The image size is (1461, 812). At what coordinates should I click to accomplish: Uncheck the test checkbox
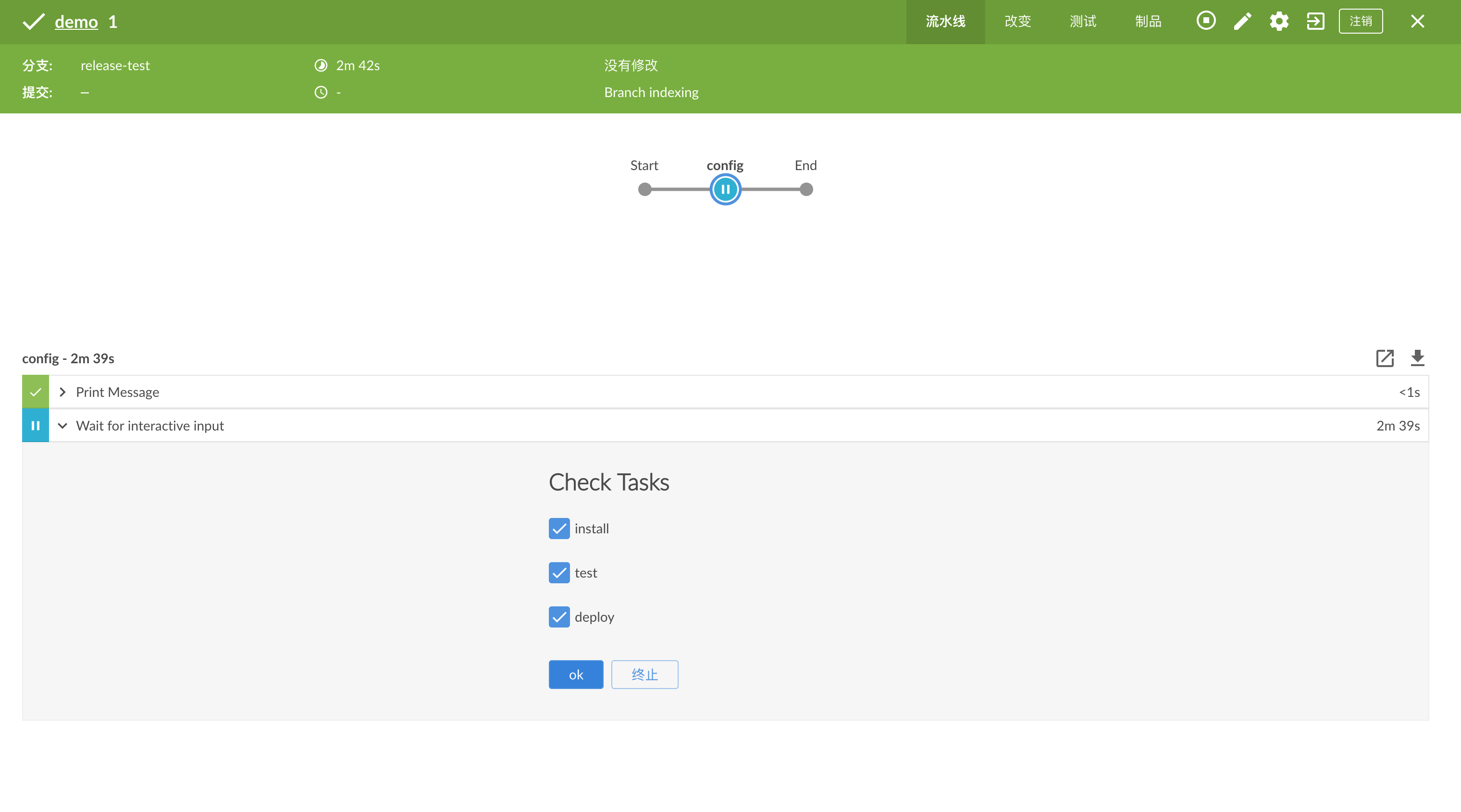tap(558, 573)
